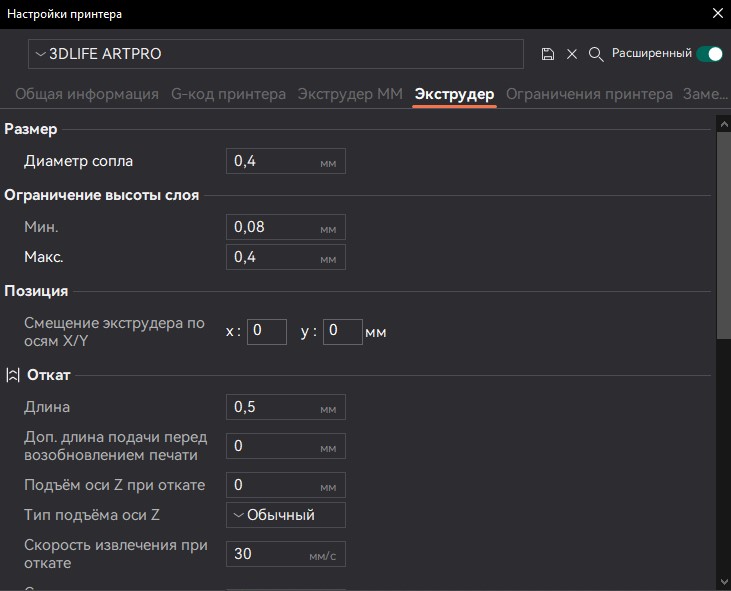Click the extruder Y offset field
This screenshot has width=731, height=591.
(342, 331)
